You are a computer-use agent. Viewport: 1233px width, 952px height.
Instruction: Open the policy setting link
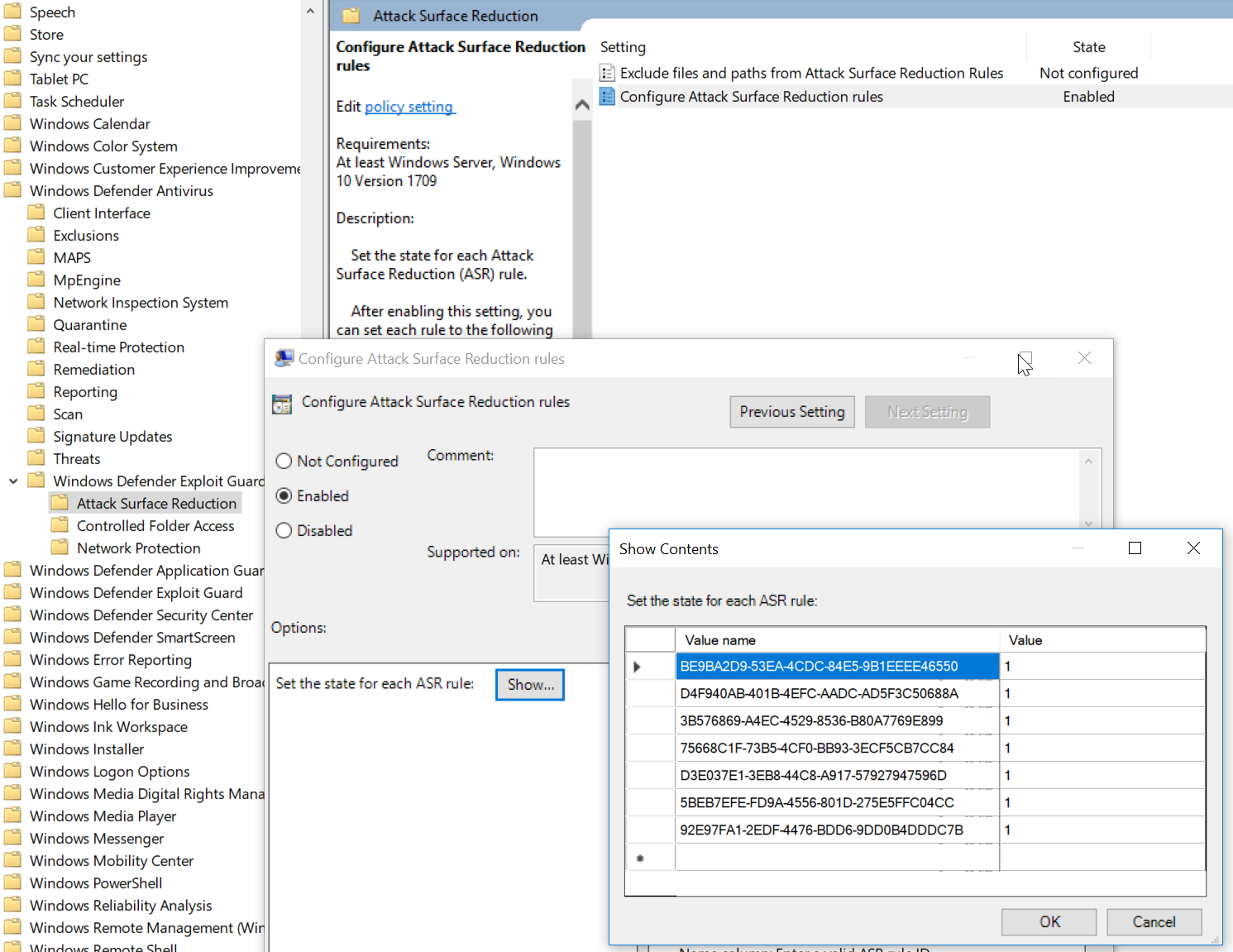[409, 107]
